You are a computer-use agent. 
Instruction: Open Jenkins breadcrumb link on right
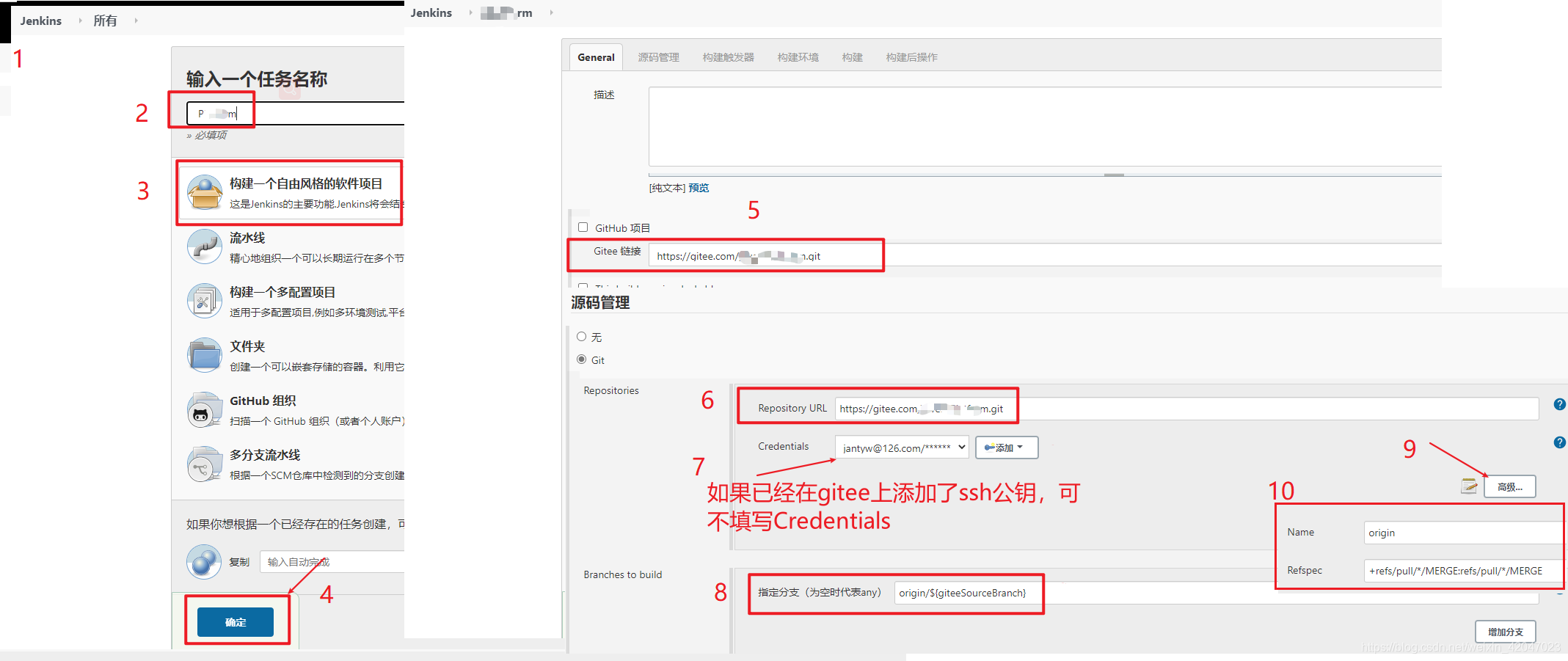pyautogui.click(x=431, y=12)
